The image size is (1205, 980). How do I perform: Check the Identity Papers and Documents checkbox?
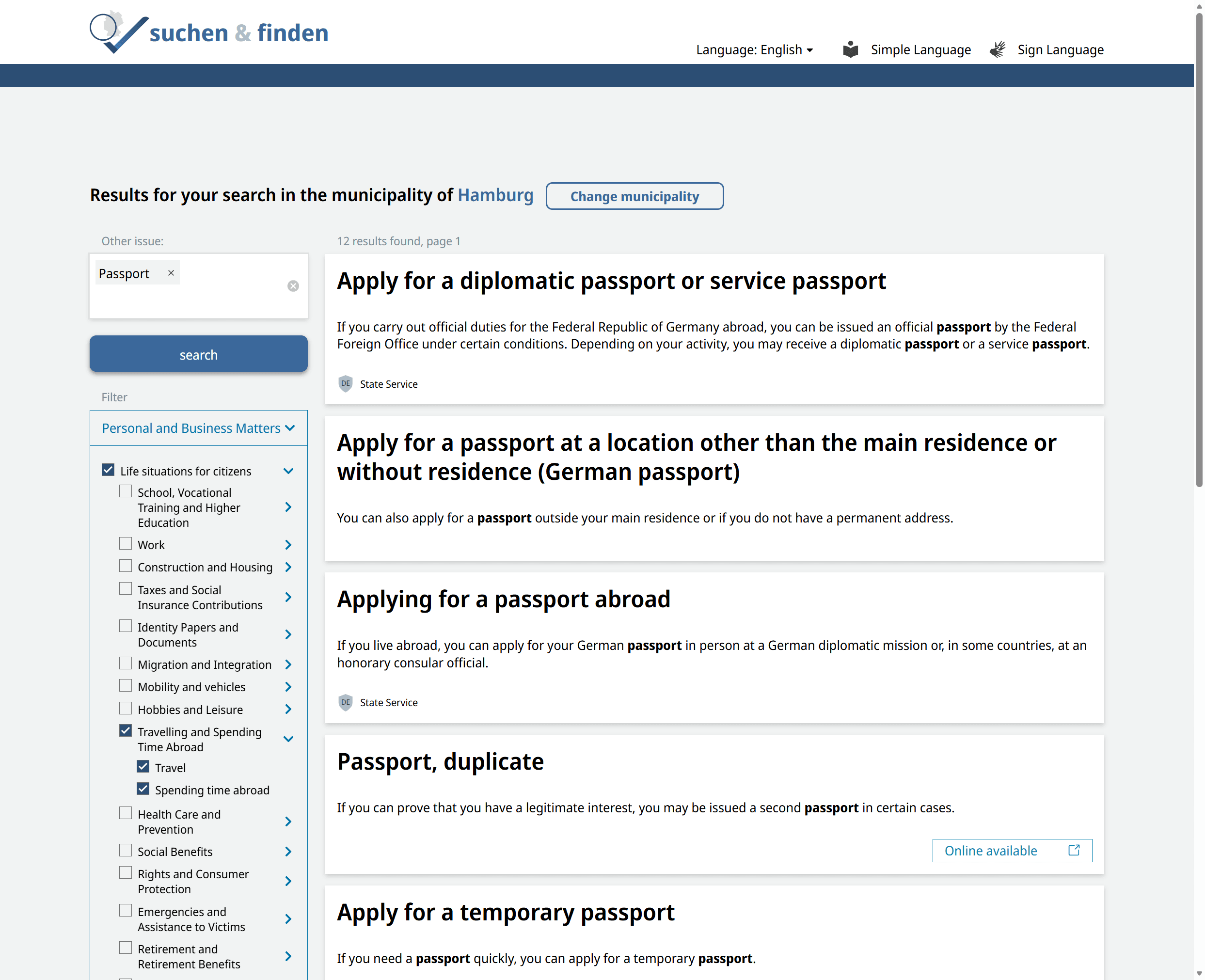click(126, 627)
